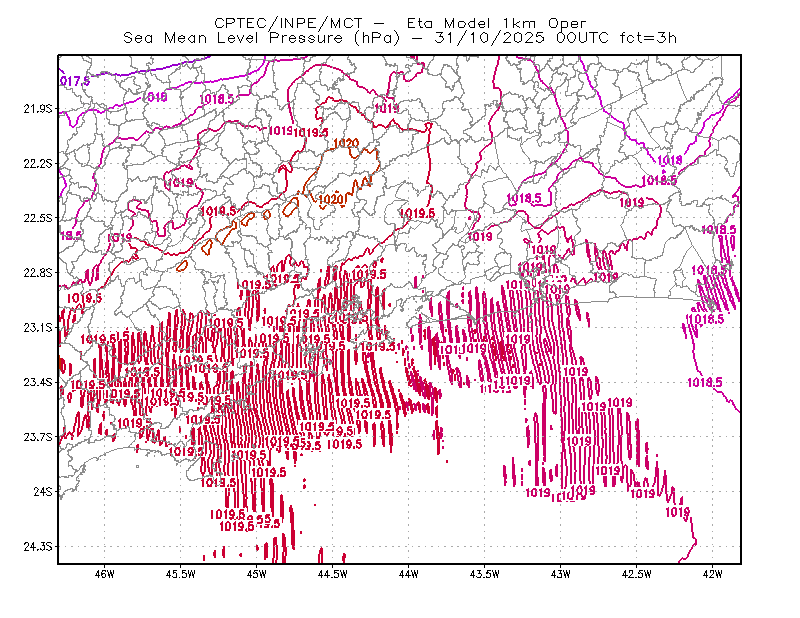Click the 23.4S latitude axis label

click(x=38, y=382)
